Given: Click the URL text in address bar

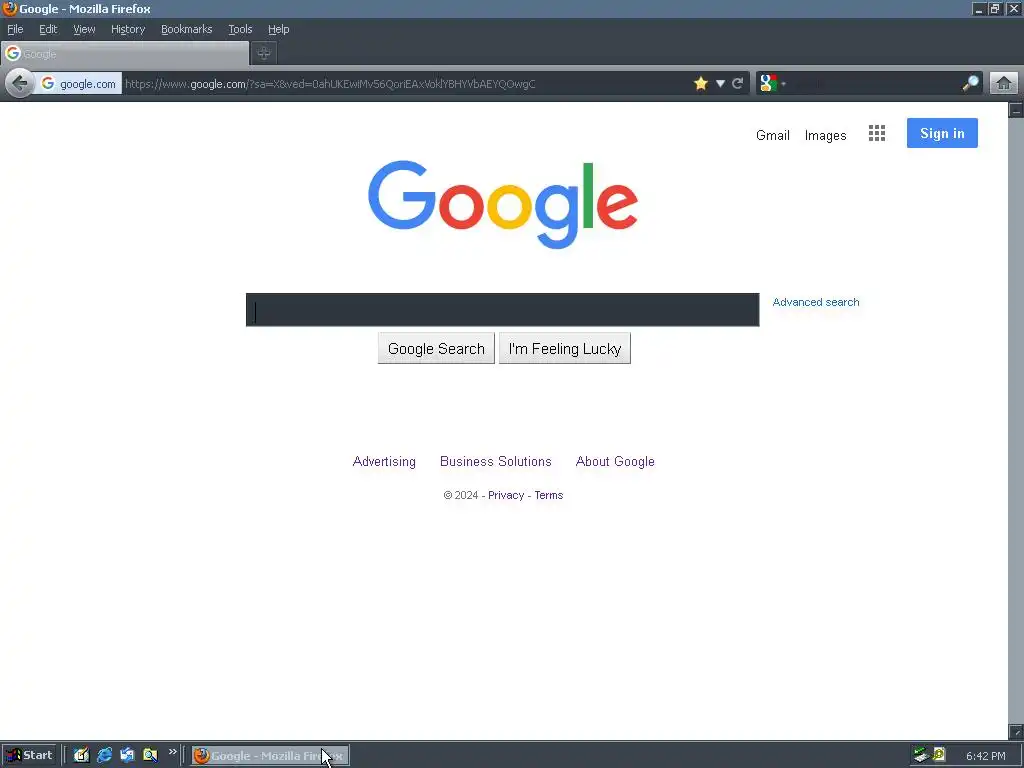Looking at the screenshot, I should coord(330,84).
